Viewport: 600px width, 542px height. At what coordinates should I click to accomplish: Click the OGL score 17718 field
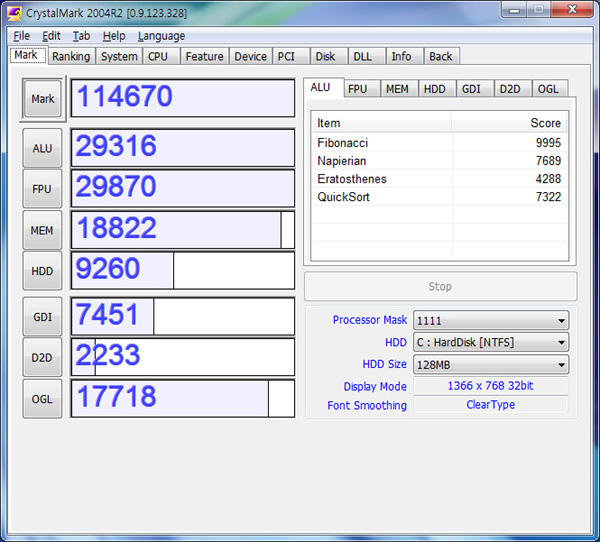click(183, 398)
